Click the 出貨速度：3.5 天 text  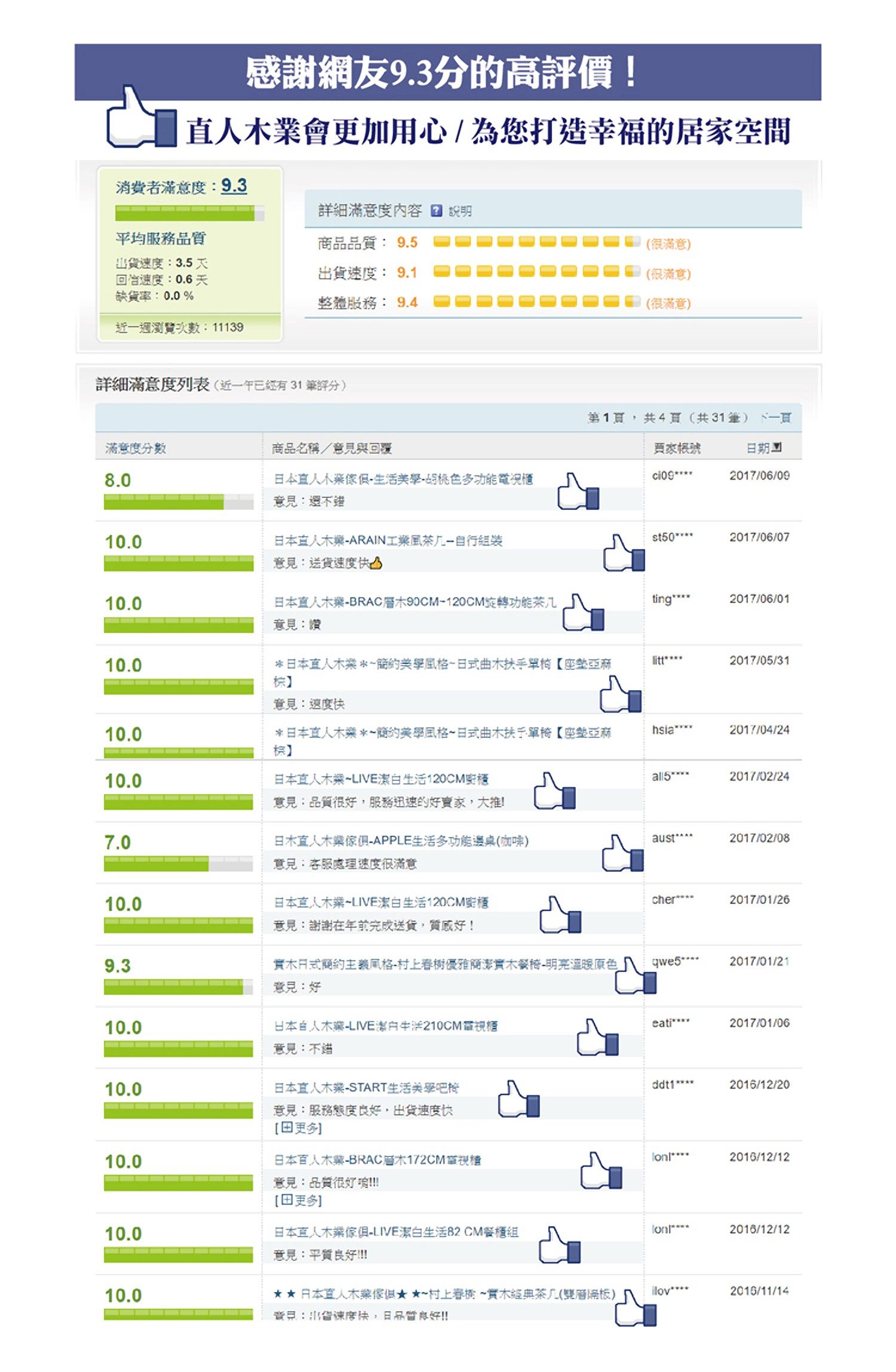point(161,263)
